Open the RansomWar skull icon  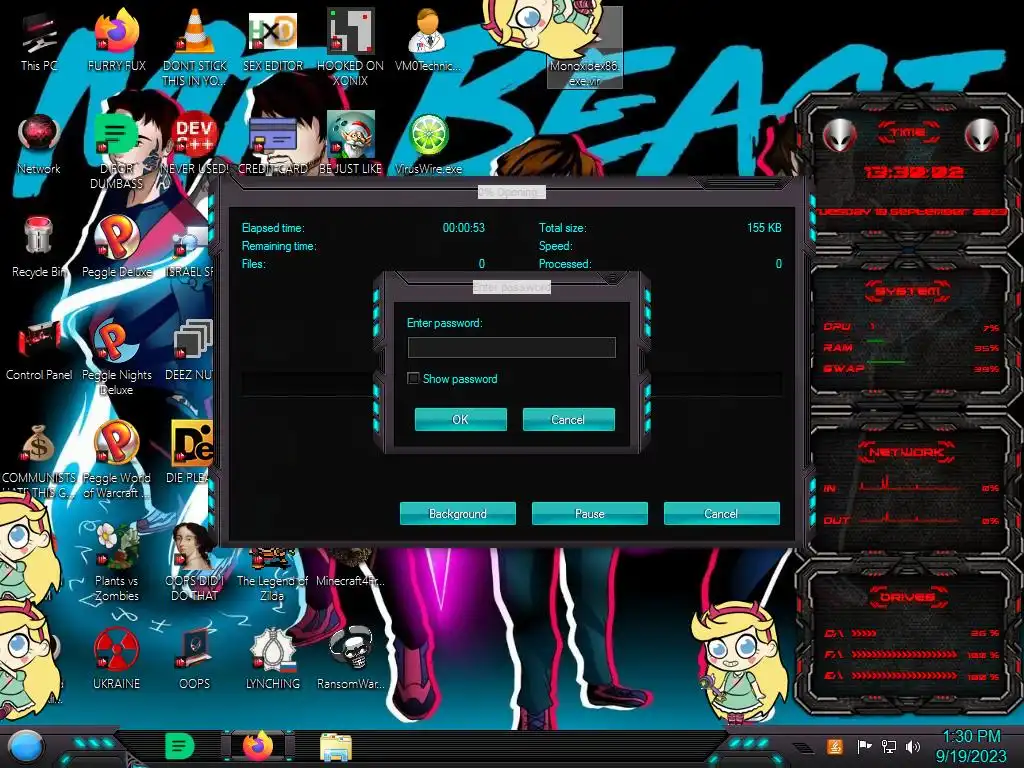pyautogui.click(x=350, y=658)
